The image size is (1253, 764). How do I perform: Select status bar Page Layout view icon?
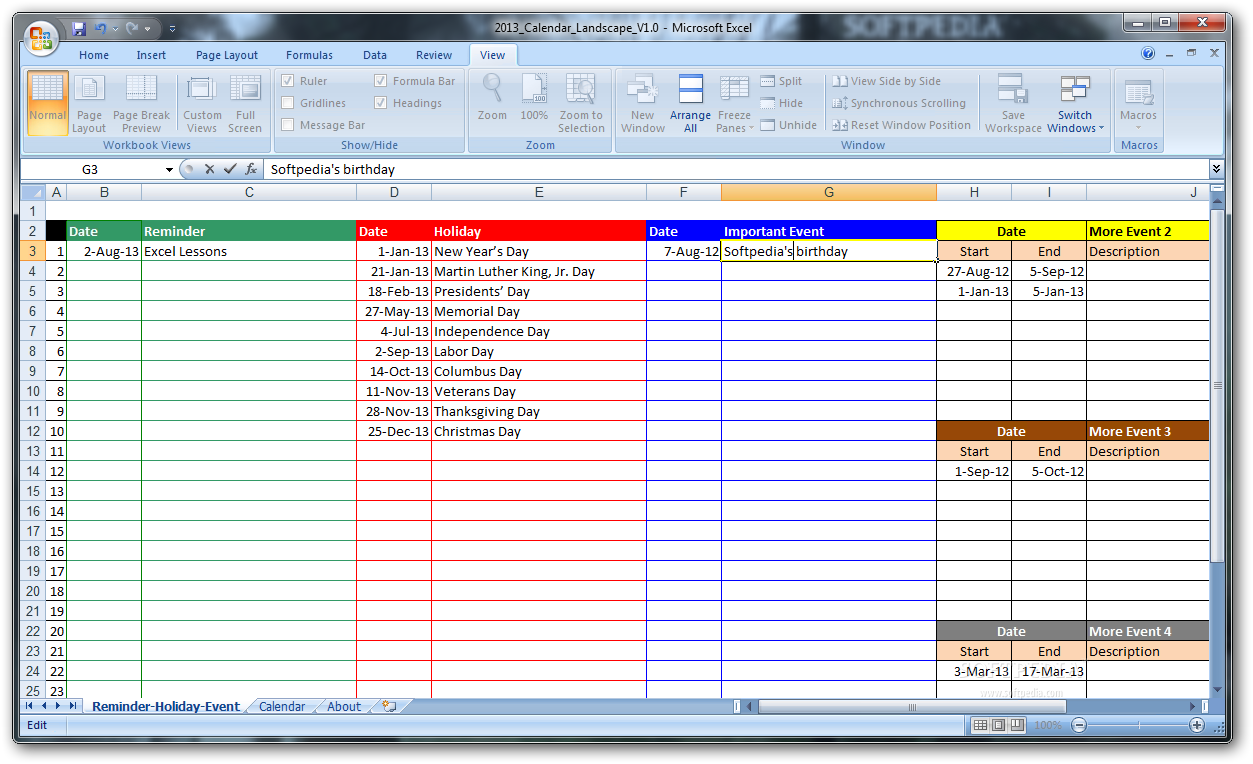tap(998, 725)
